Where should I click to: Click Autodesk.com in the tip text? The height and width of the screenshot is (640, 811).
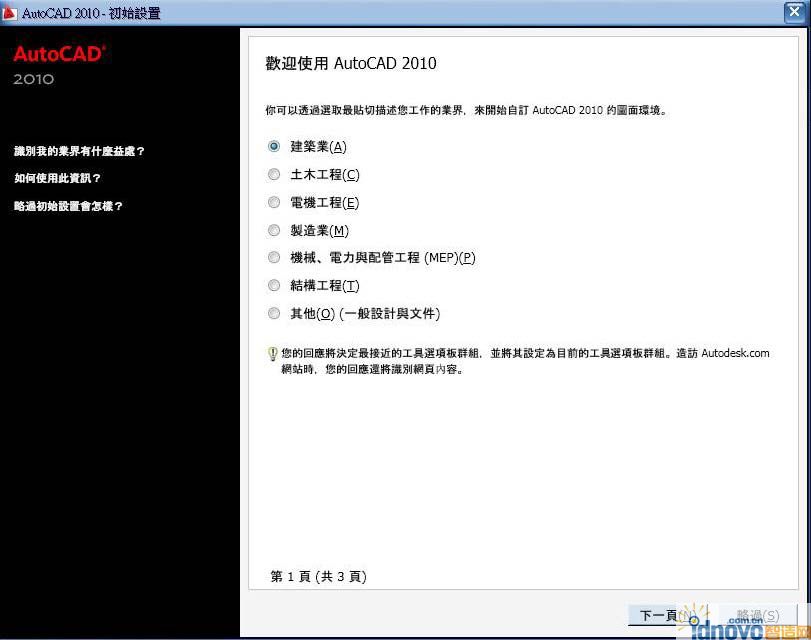pyautogui.click(x=735, y=353)
